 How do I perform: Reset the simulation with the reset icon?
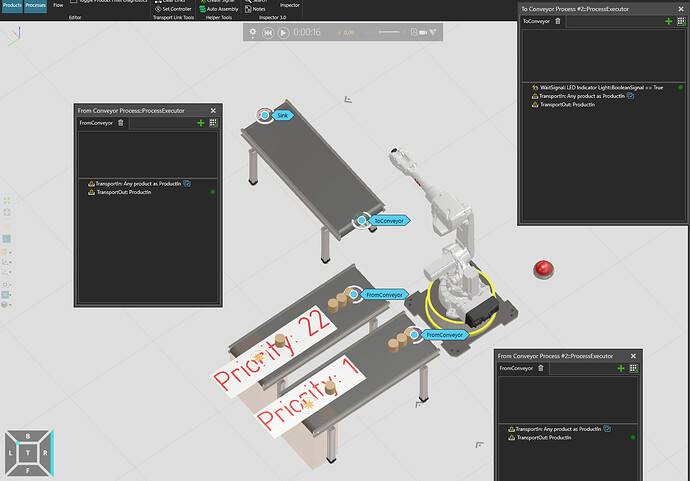(268, 32)
